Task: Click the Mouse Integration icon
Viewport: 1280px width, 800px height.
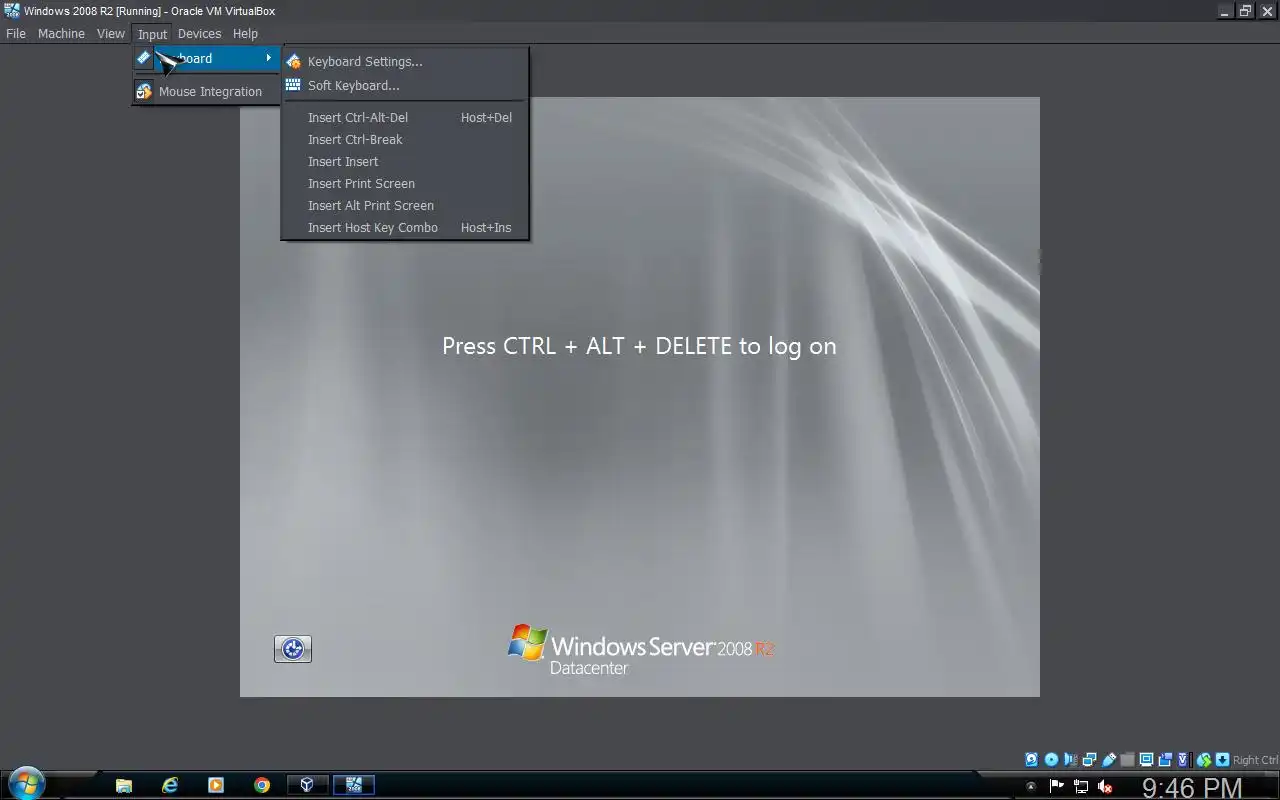Action: point(144,91)
